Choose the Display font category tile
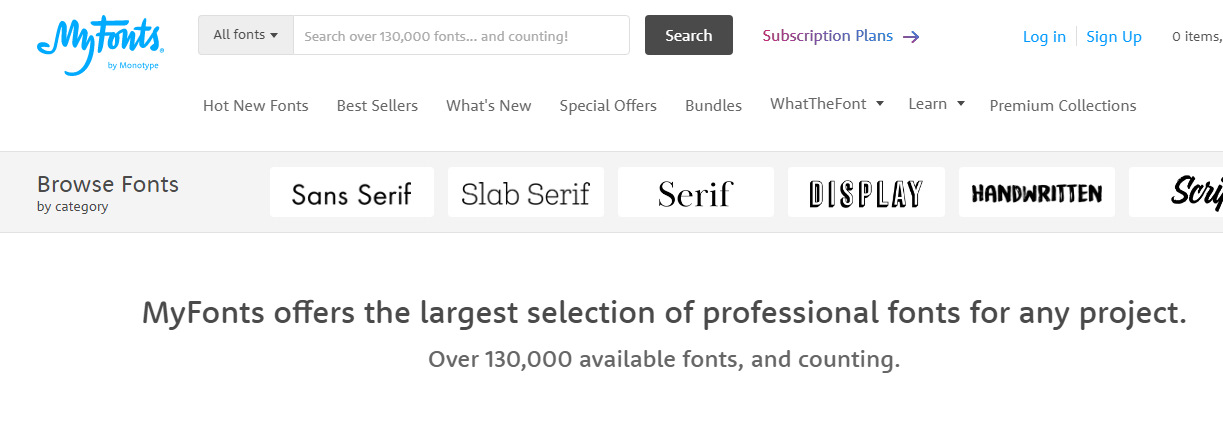Image resolution: width=1223 pixels, height=424 pixels. point(866,192)
